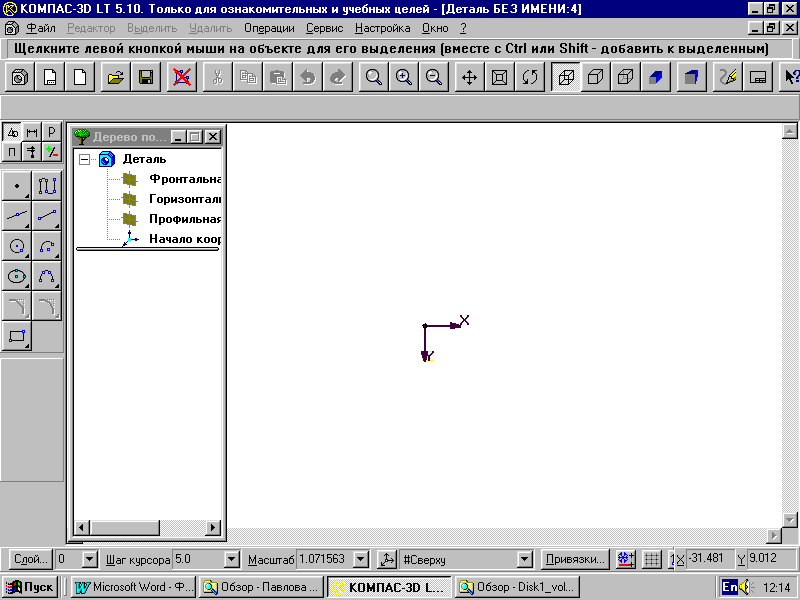This screenshot has width=800, height=600.
Task: Open the Шаг курсора dropdown
Action: pos(232,560)
